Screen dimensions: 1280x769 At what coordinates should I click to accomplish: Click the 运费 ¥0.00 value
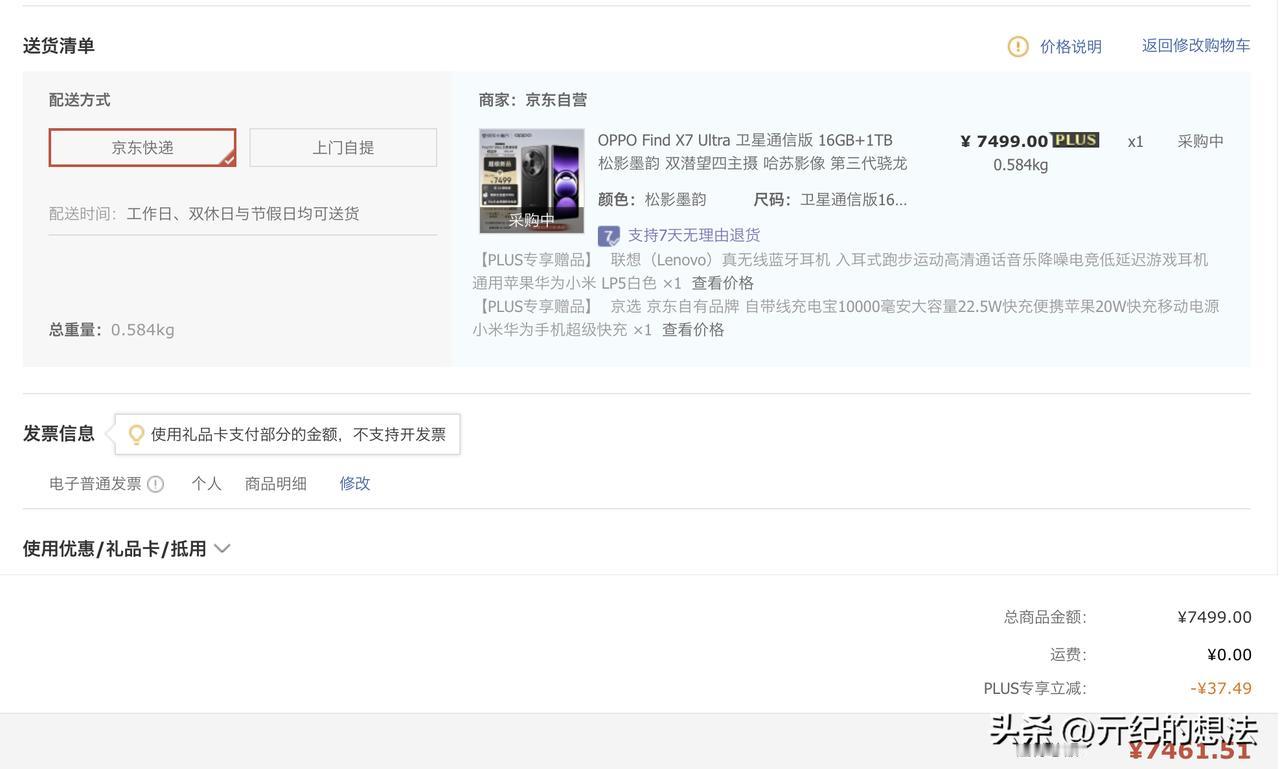(x=1229, y=654)
